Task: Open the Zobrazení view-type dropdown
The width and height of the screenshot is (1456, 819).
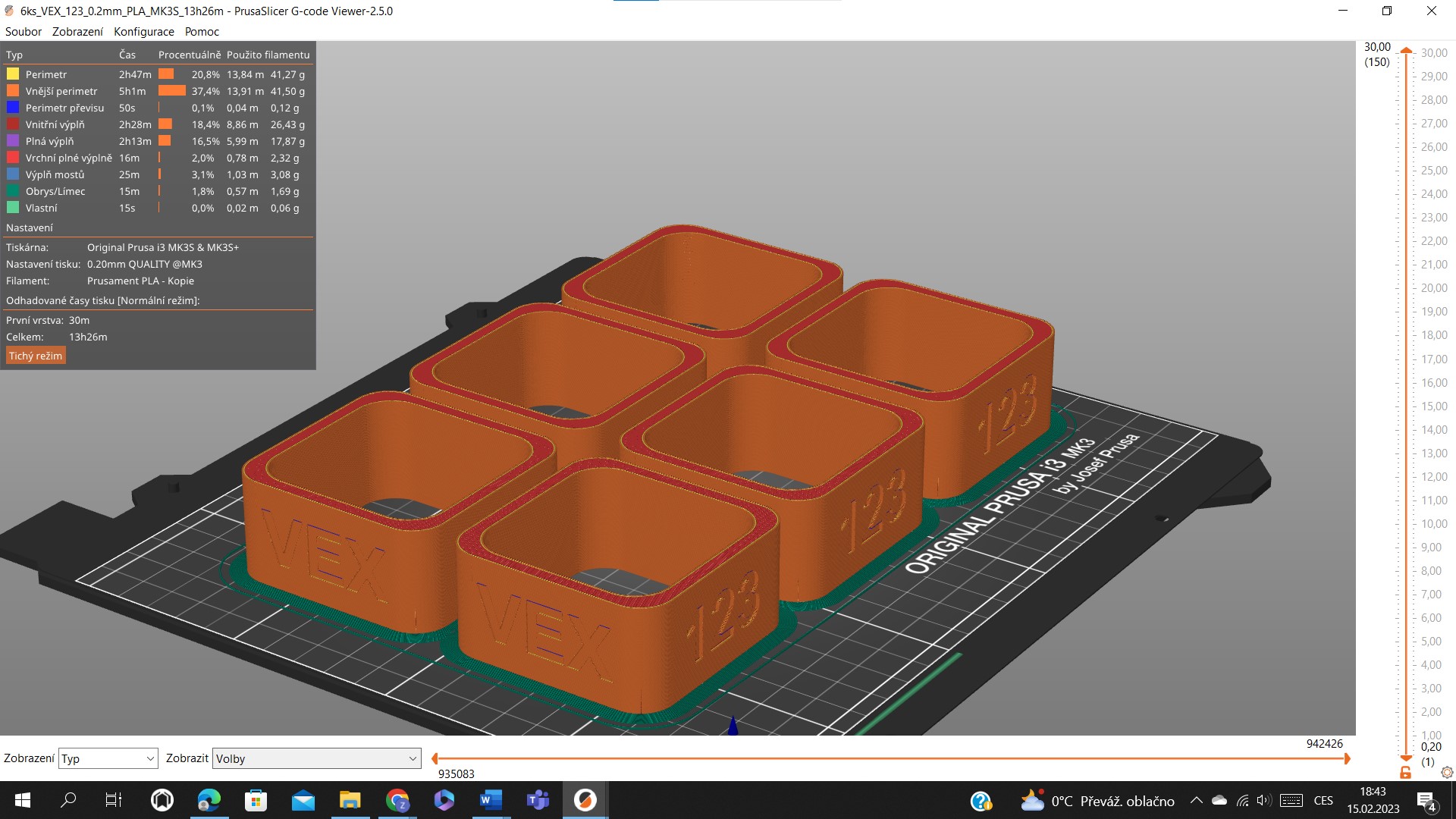Action: pos(108,758)
